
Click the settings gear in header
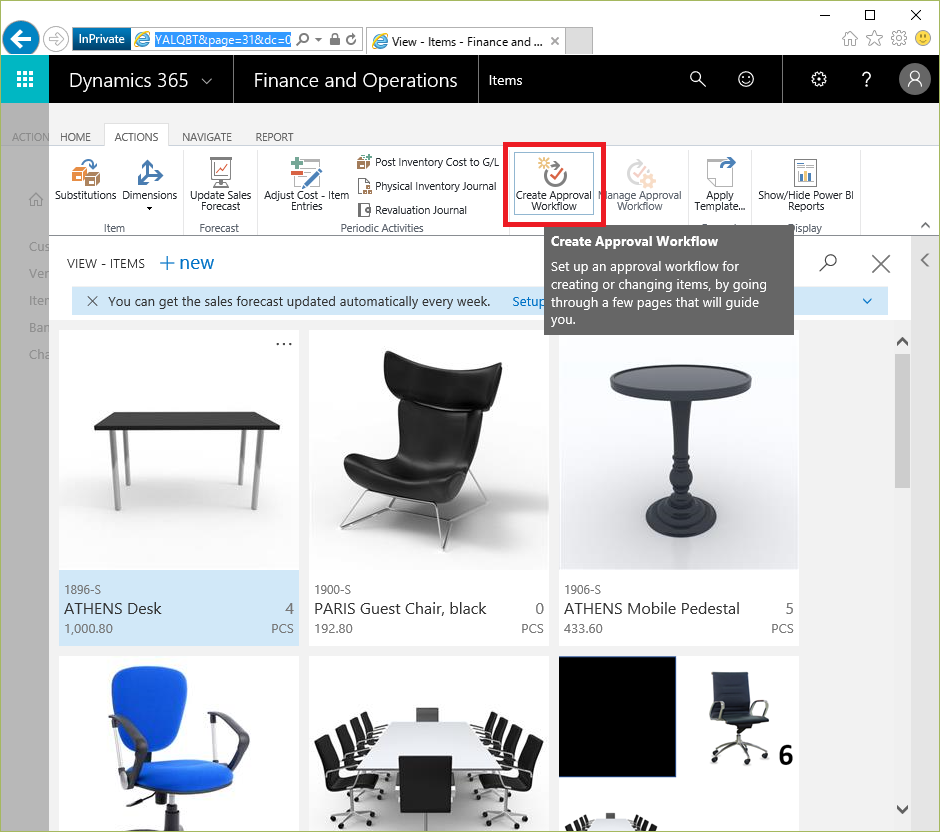pyautogui.click(x=819, y=80)
